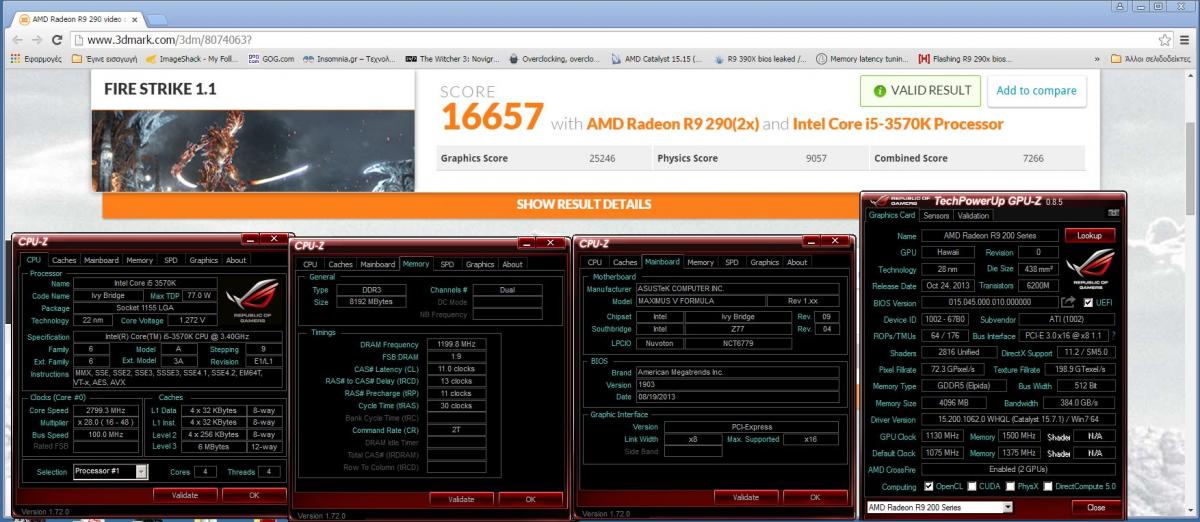The image size is (1200, 522).
Task: Click Close button in GPU-Z
Action: [x=1095, y=507]
